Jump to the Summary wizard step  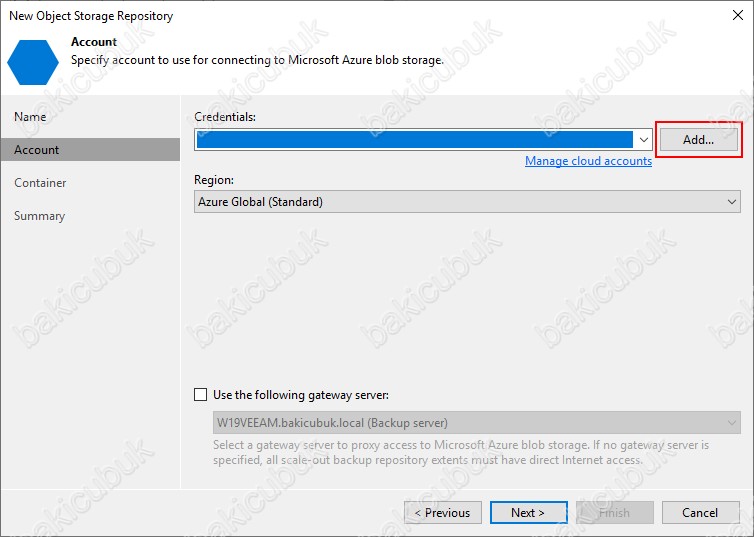(x=39, y=216)
